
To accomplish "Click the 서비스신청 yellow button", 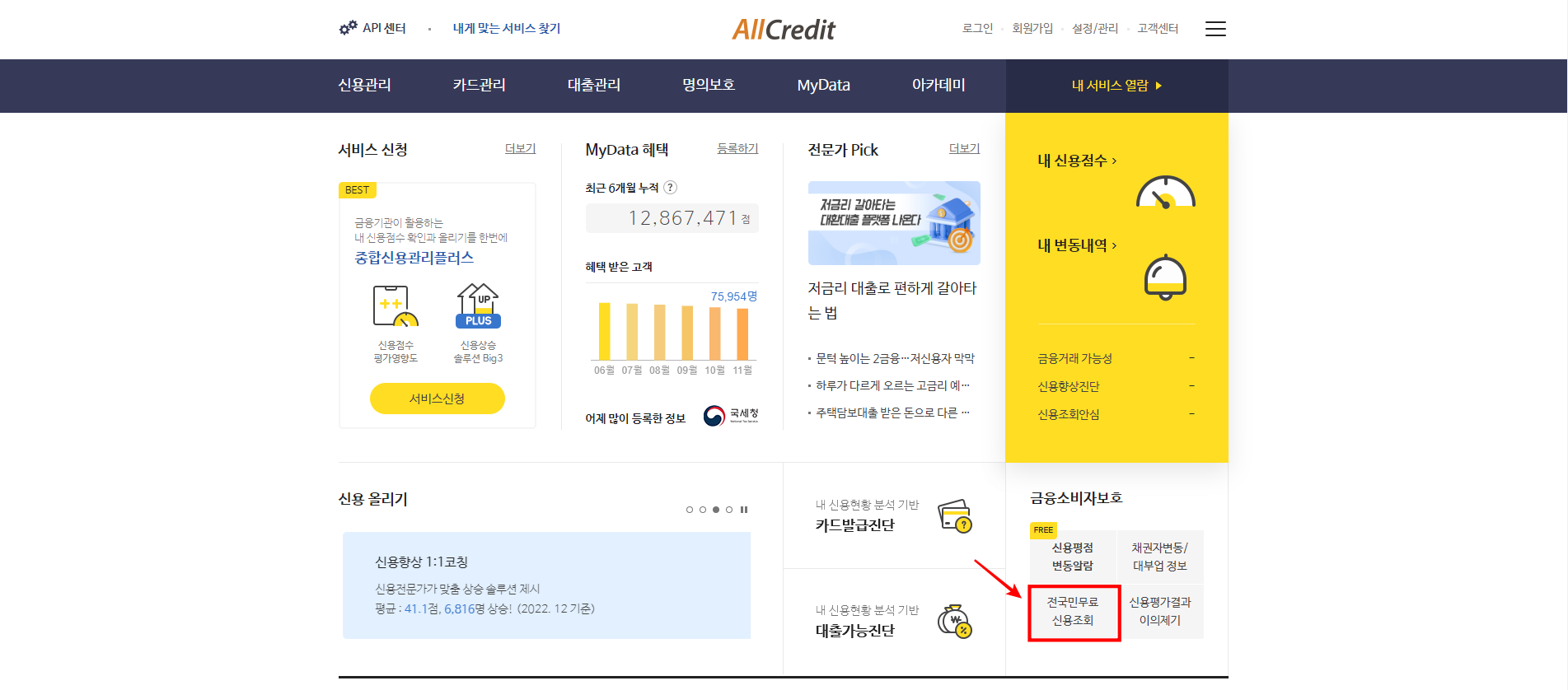I will coord(438,399).
